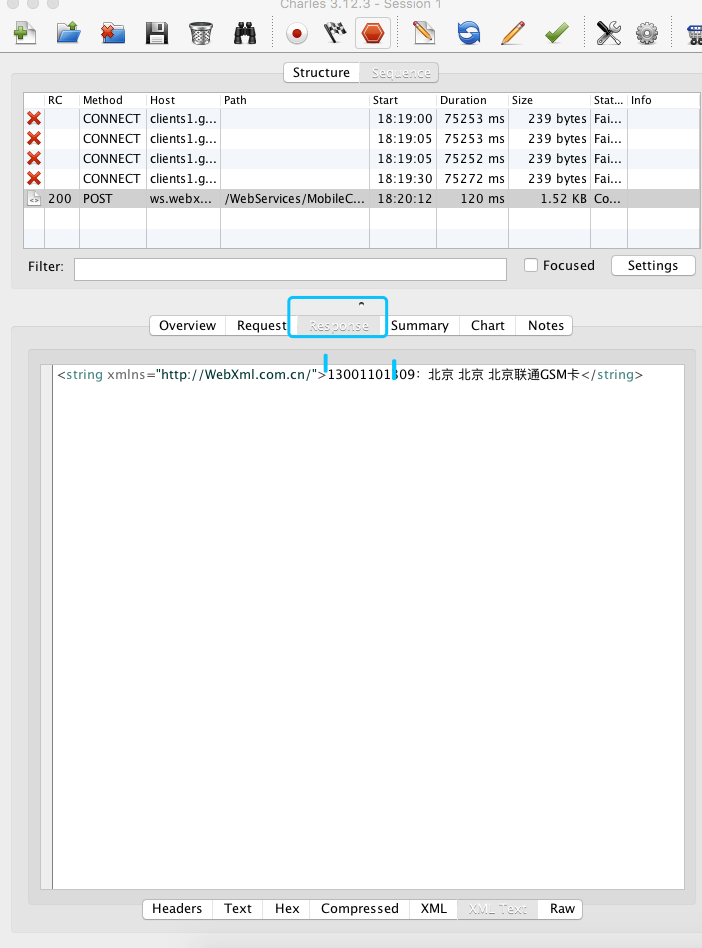Select CONNECT row started at 18:19:00
The height and width of the screenshot is (948, 702).
coord(362,118)
